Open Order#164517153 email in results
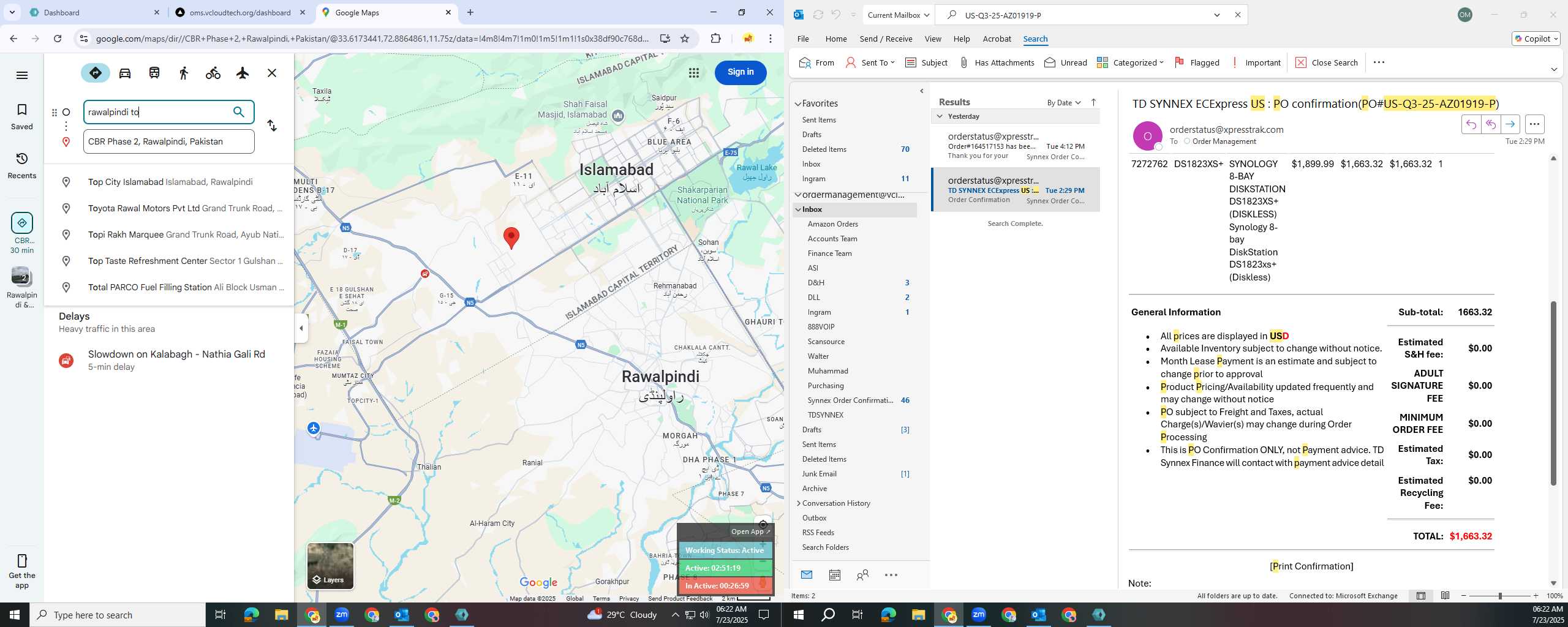 point(1016,146)
